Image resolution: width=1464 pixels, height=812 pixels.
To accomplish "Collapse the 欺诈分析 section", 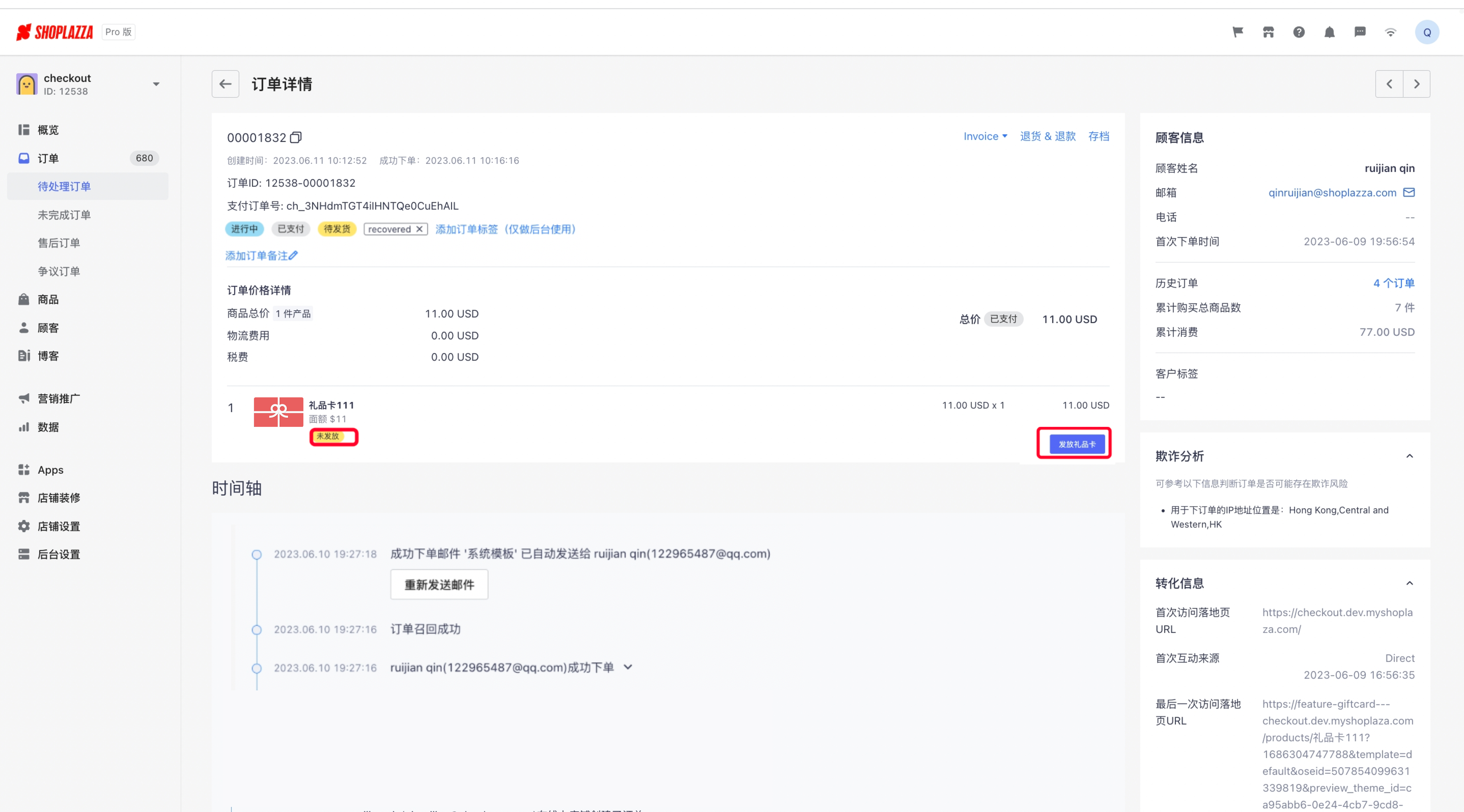I will (x=1410, y=456).
